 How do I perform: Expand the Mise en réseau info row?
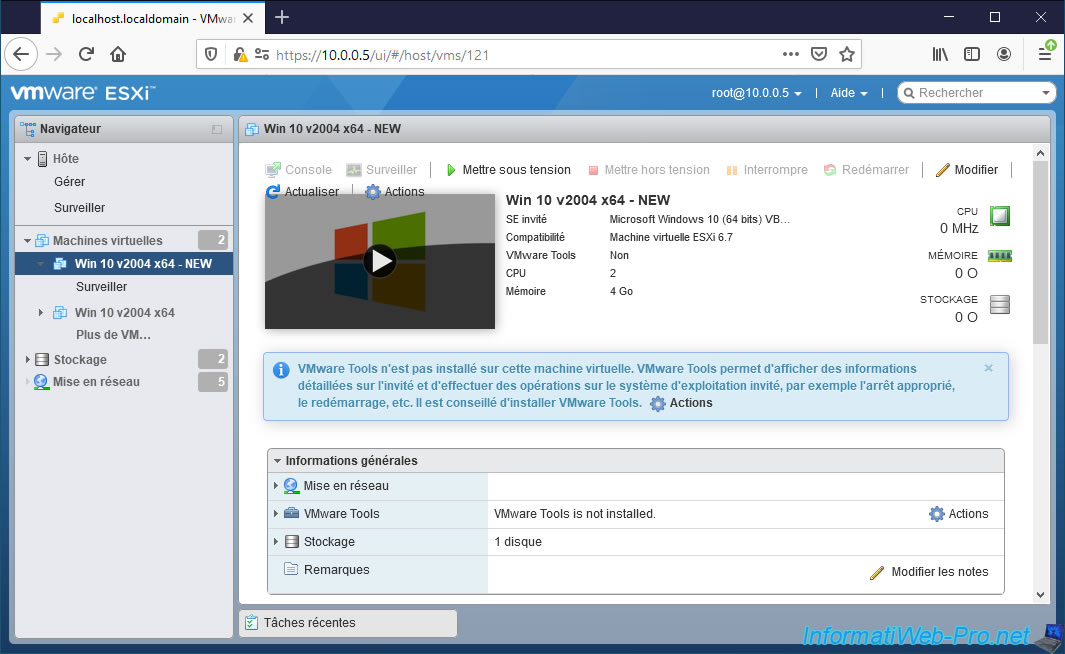276,486
